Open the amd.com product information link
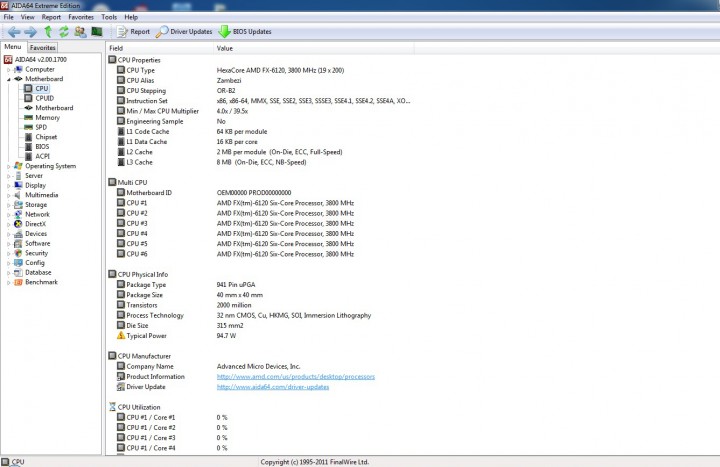 [296, 377]
